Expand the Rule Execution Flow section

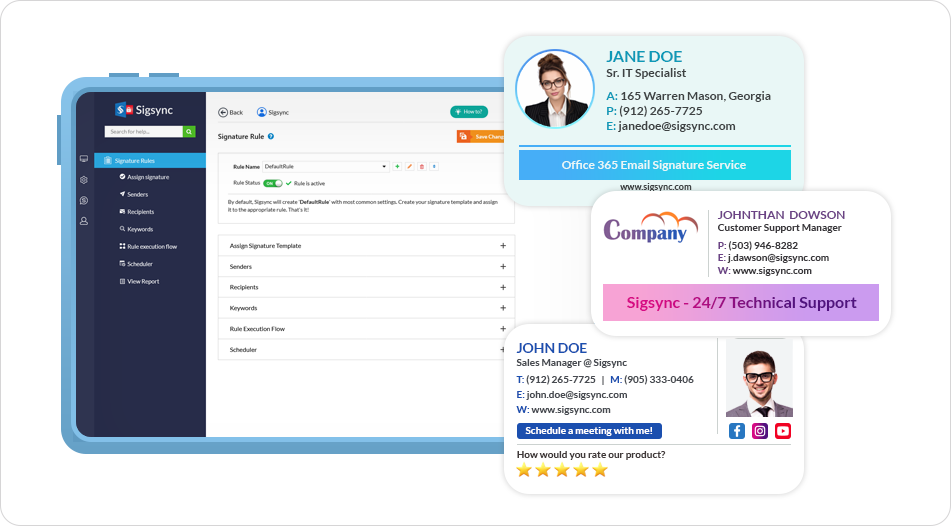pos(503,329)
